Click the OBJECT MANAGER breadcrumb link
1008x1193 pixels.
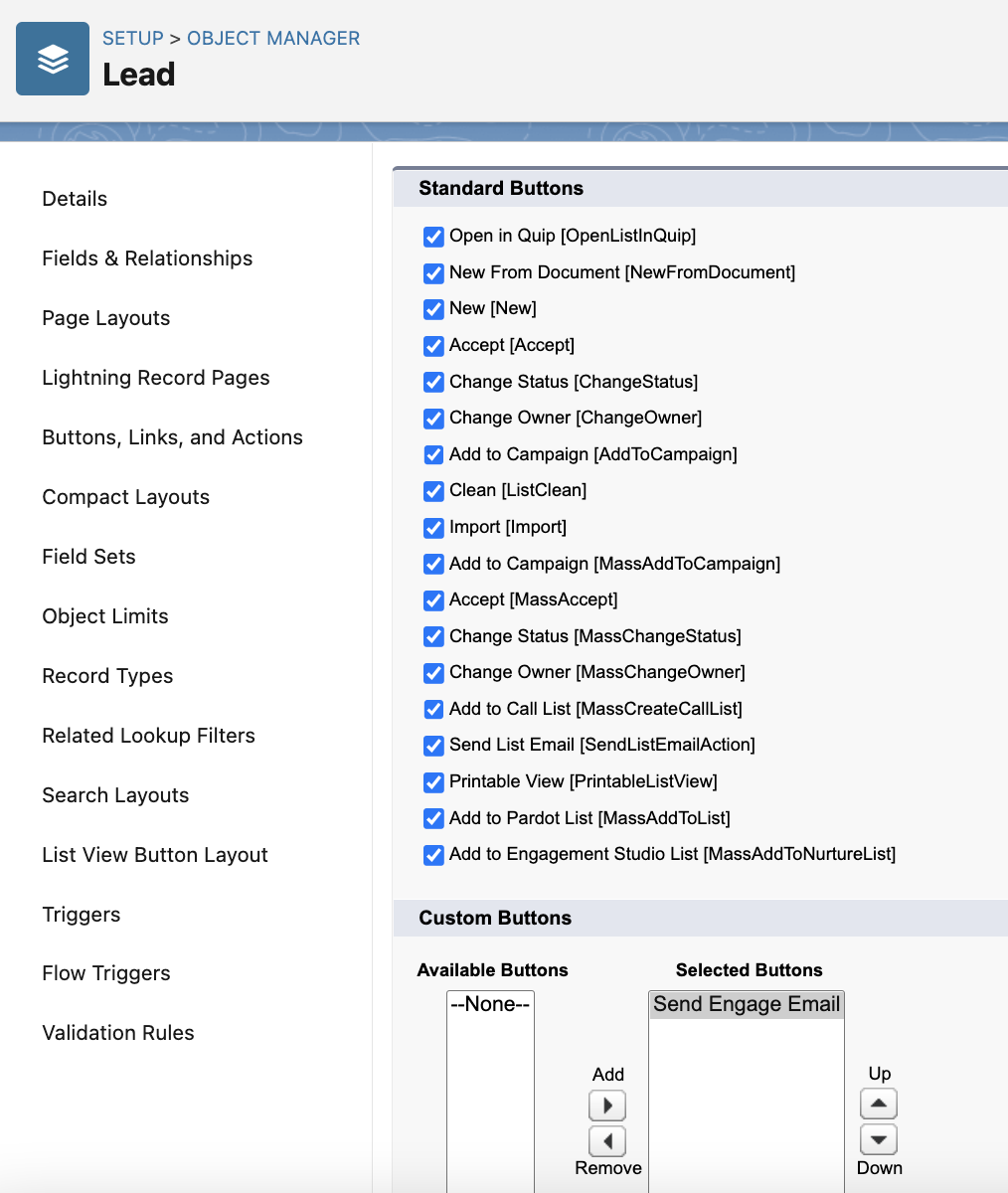click(x=273, y=39)
